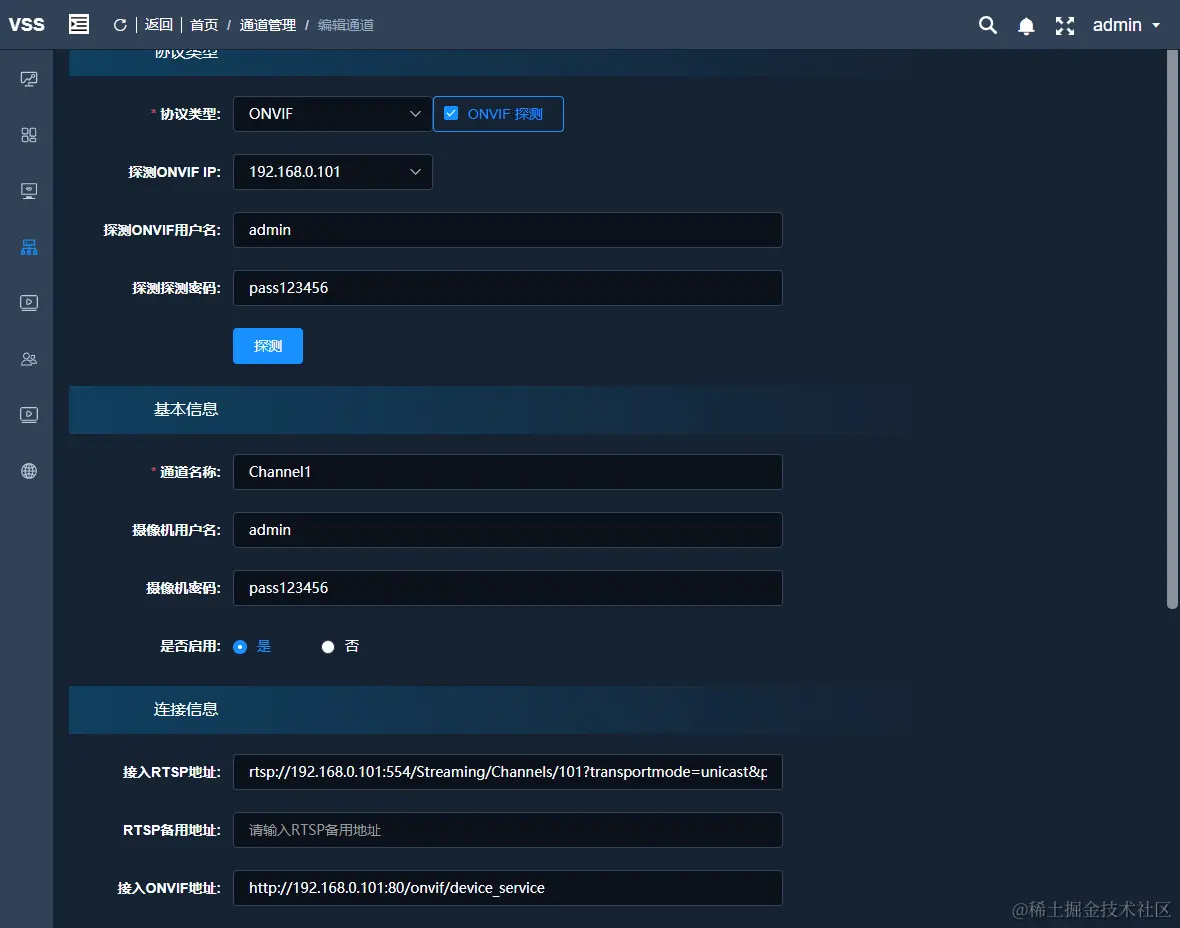
Task: Toggle the sidebar menu collapse icon
Action: 79,24
